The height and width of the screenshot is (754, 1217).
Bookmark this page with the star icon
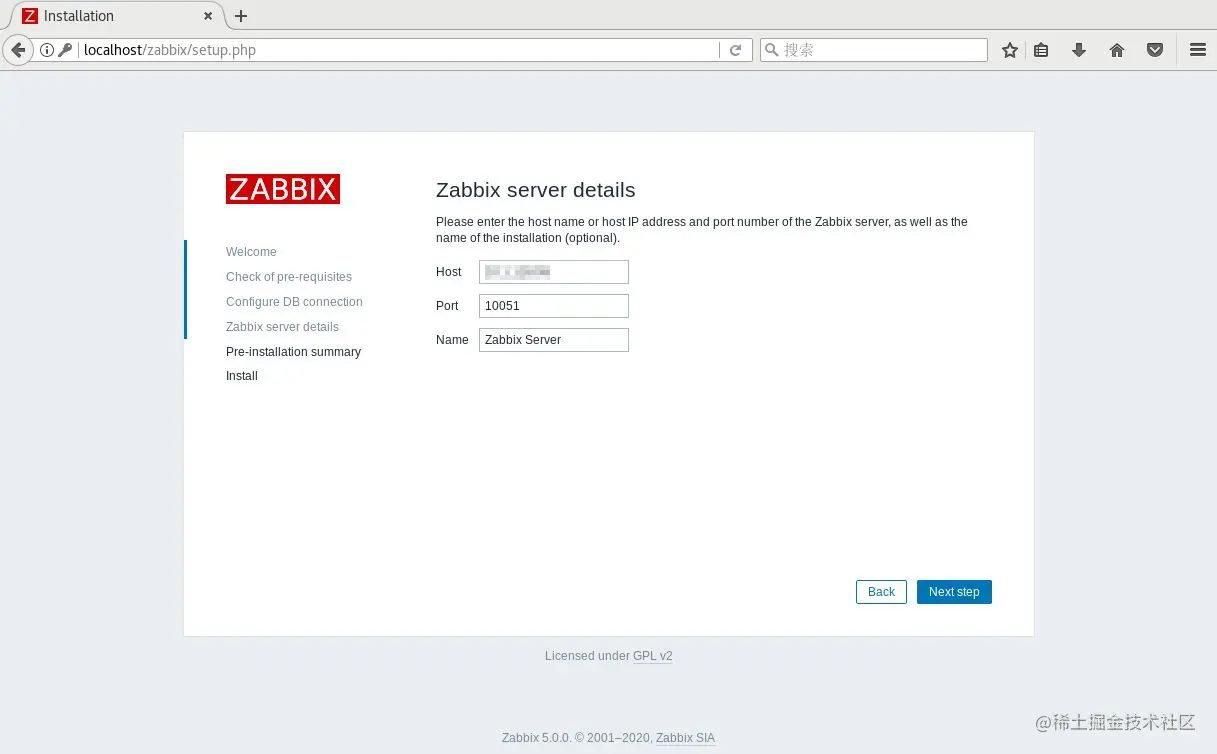(x=1010, y=50)
